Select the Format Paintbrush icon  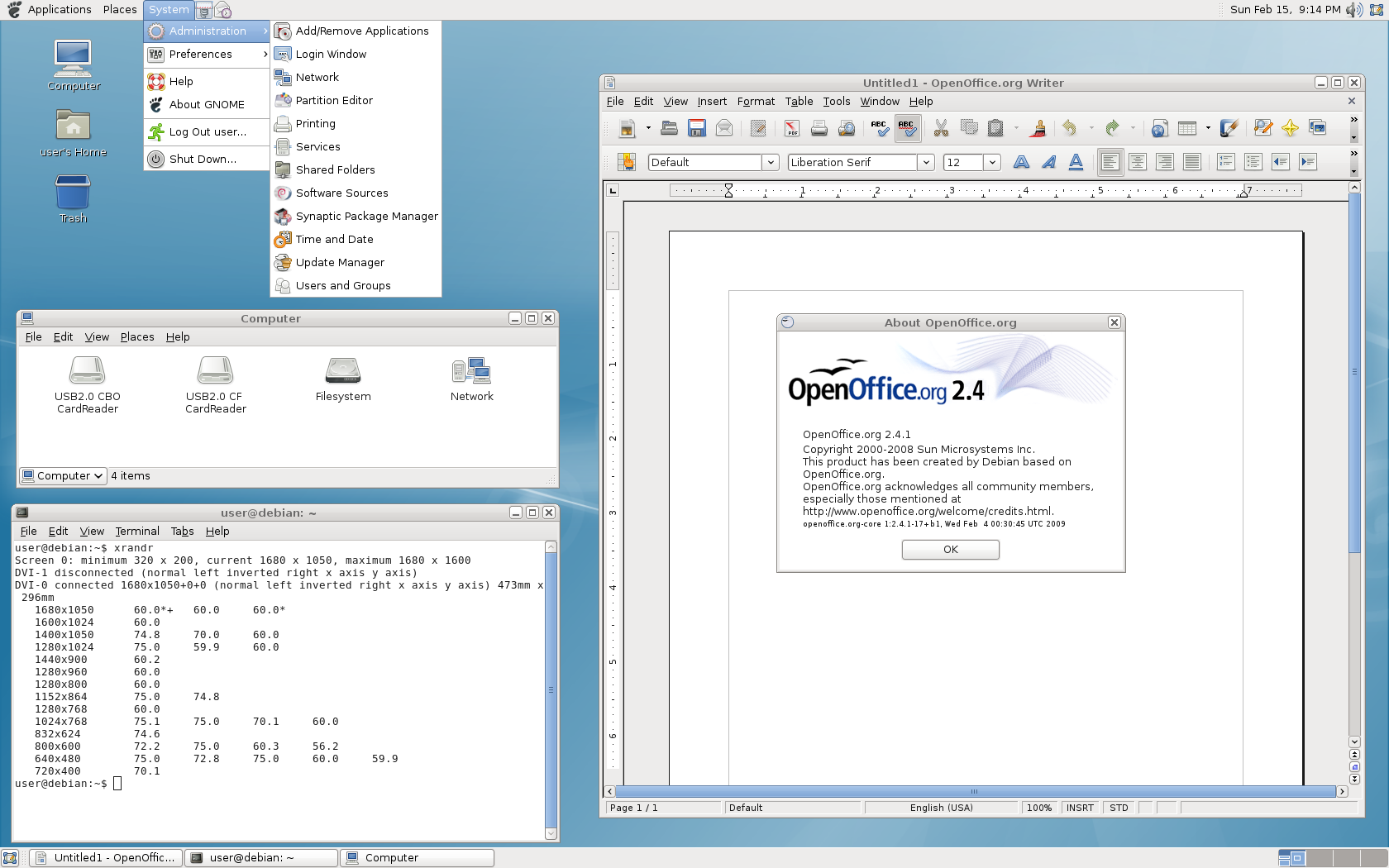pyautogui.click(x=1039, y=128)
